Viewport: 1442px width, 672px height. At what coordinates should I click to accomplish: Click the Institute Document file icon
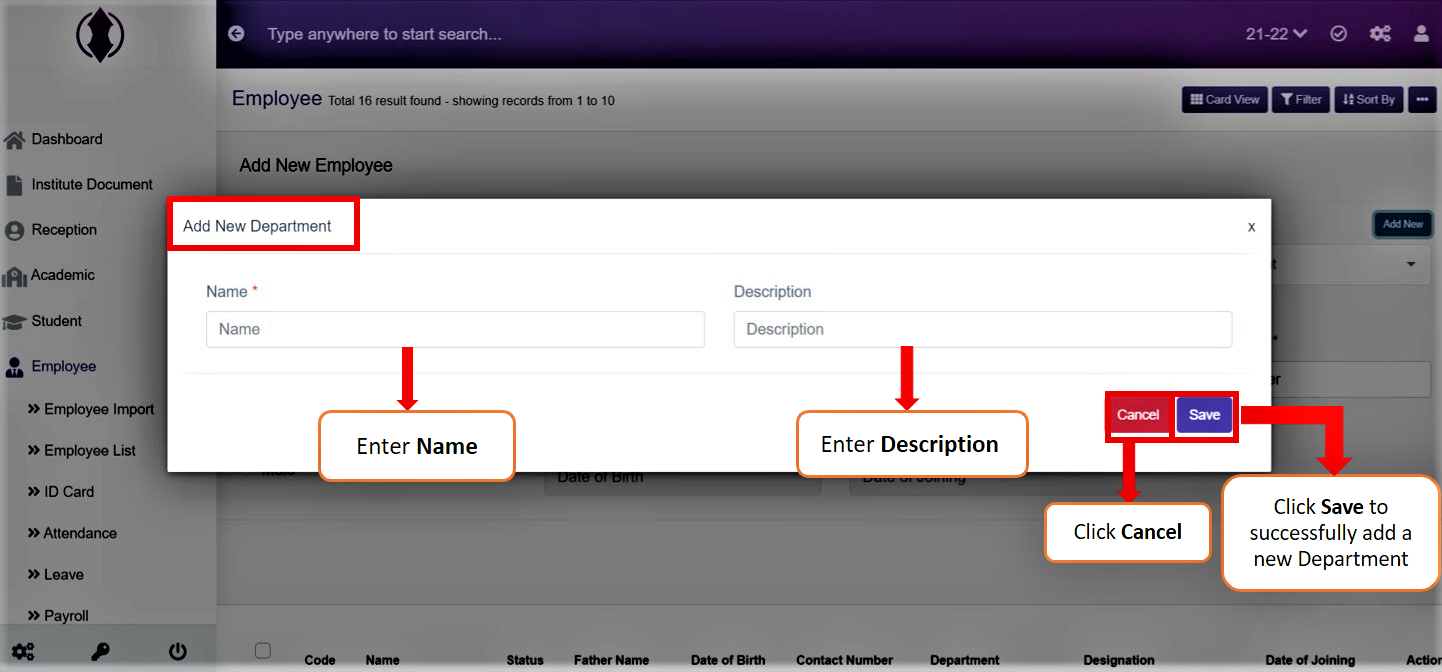coord(14,185)
